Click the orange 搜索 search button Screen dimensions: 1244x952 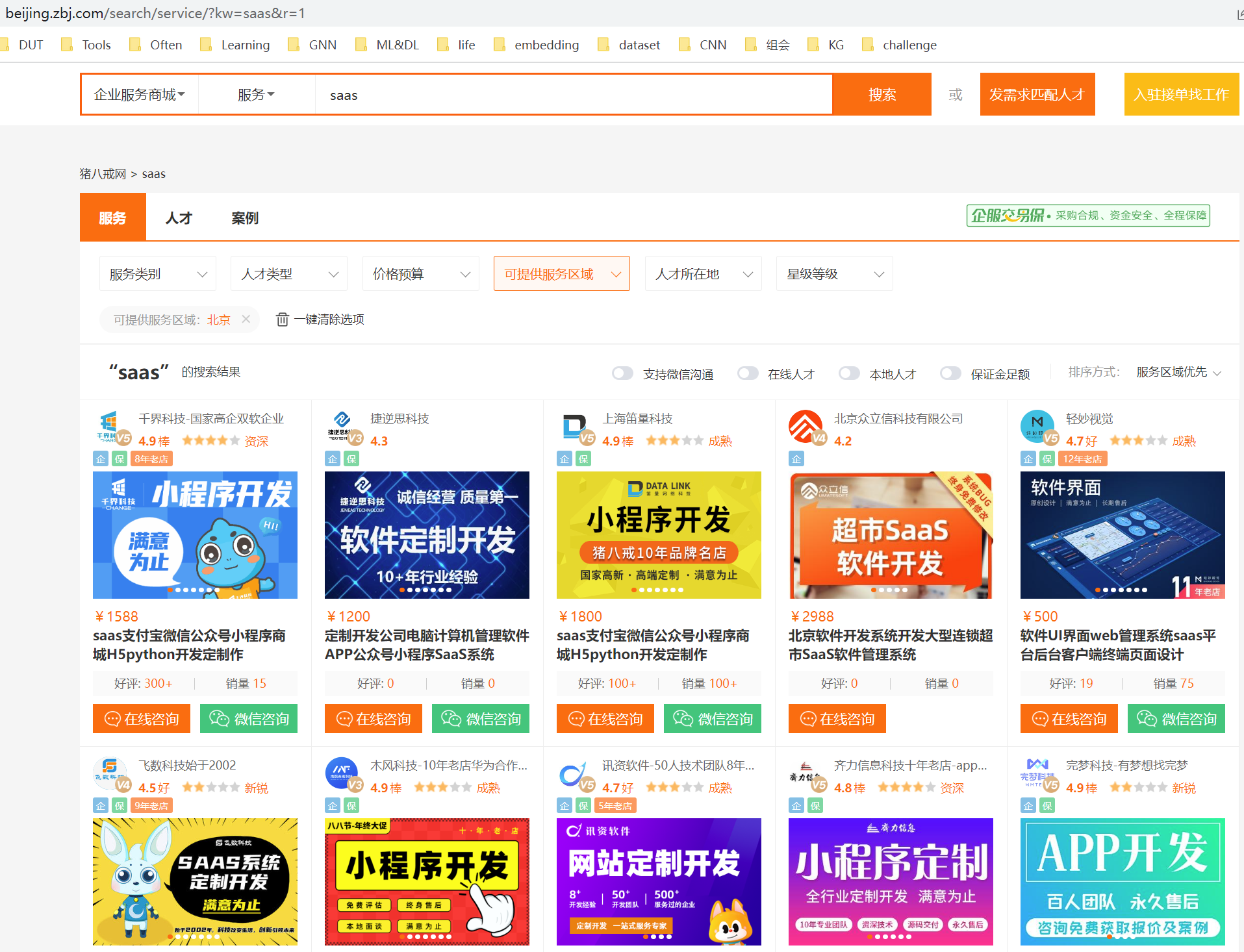pyautogui.click(x=882, y=94)
